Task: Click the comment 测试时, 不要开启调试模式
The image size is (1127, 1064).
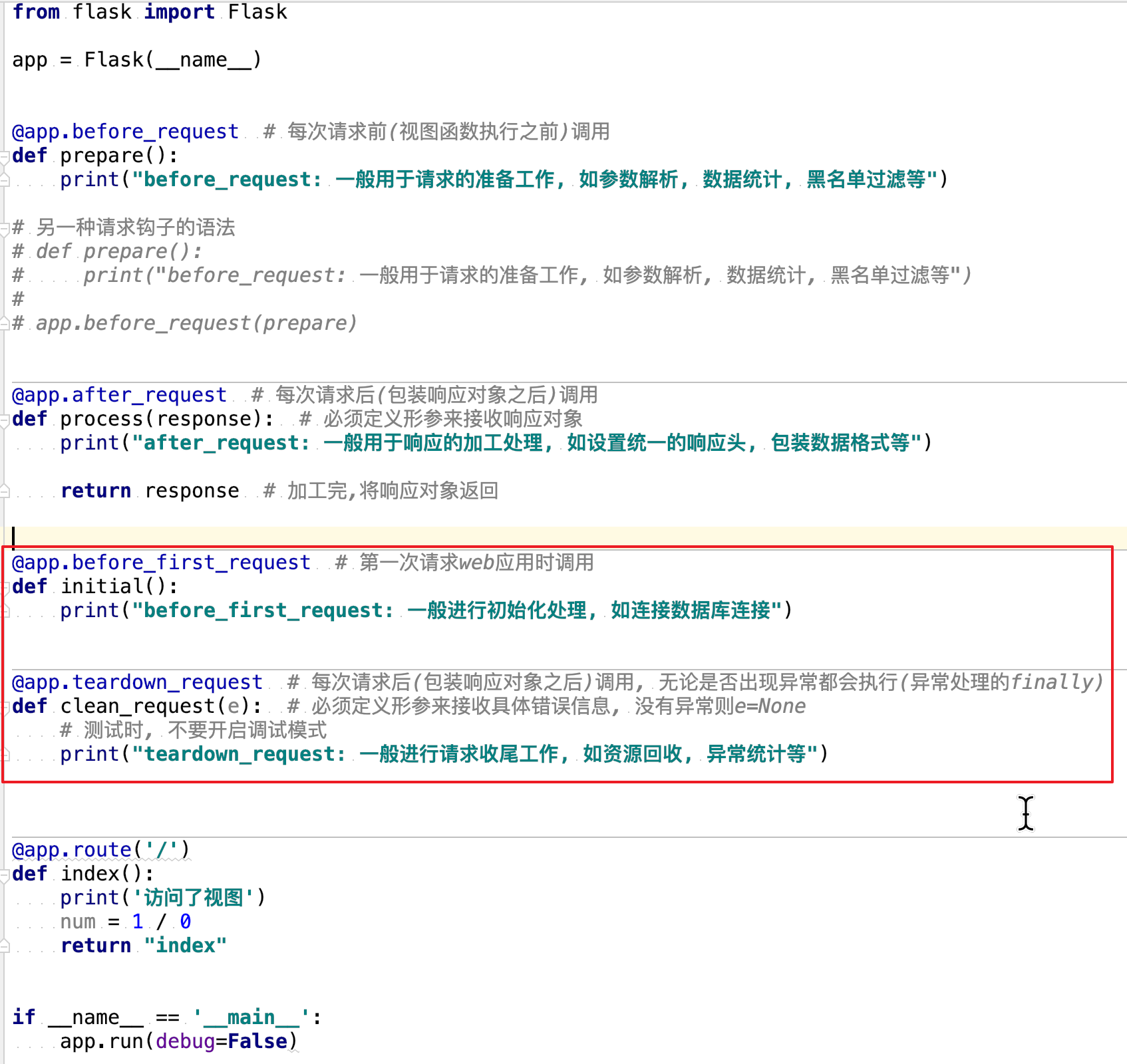Action: [194, 730]
